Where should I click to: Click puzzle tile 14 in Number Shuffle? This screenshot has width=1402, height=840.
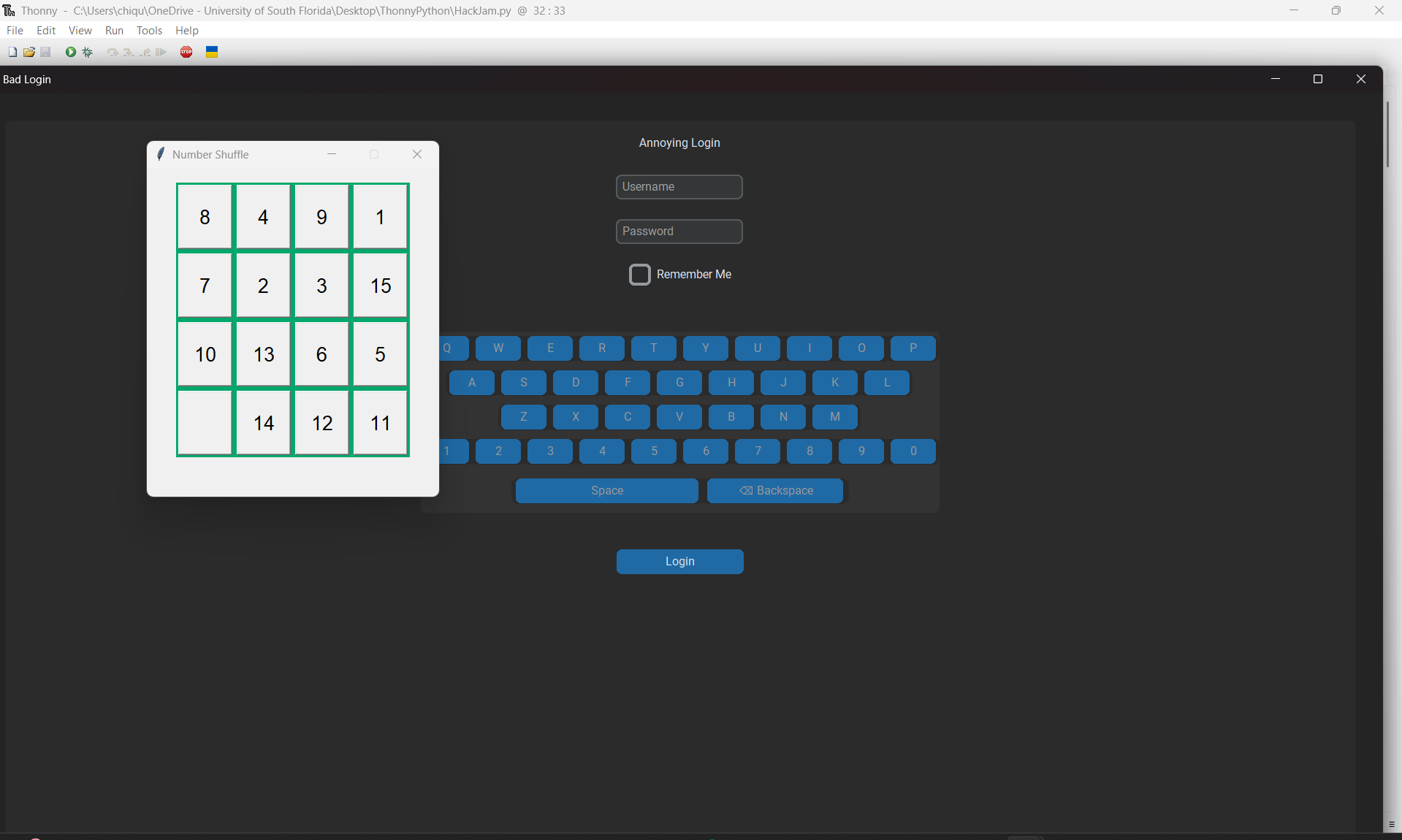pyautogui.click(x=264, y=423)
